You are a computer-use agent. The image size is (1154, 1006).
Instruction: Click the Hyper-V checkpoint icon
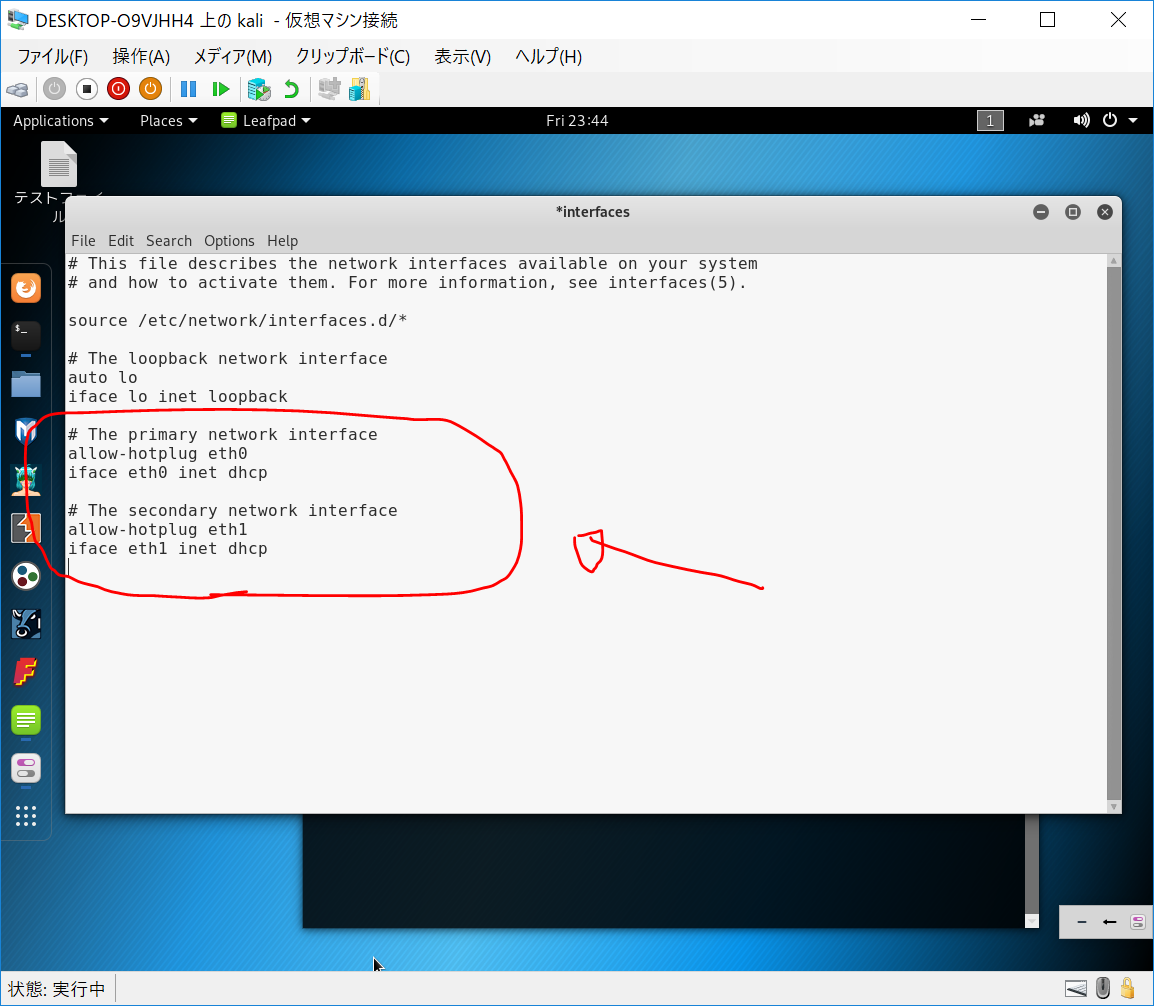coord(259,89)
